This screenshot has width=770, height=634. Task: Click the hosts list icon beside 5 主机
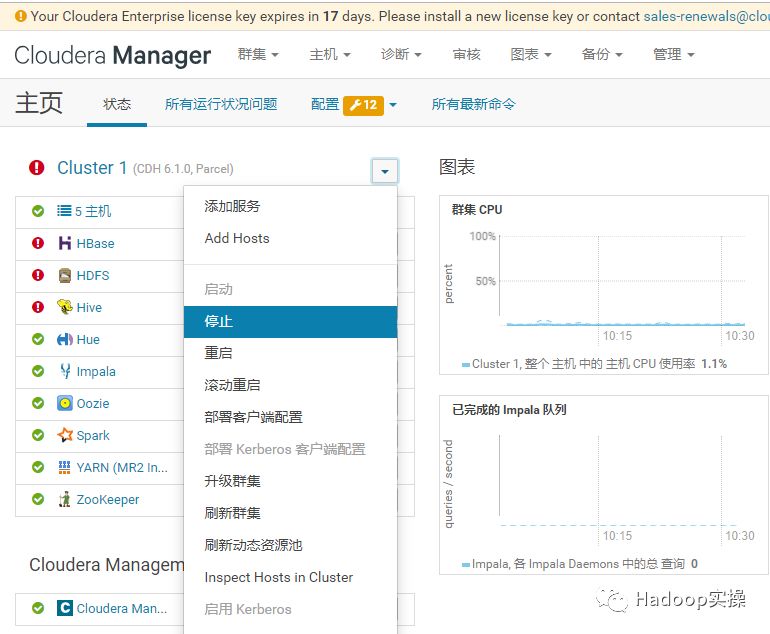tap(64, 211)
